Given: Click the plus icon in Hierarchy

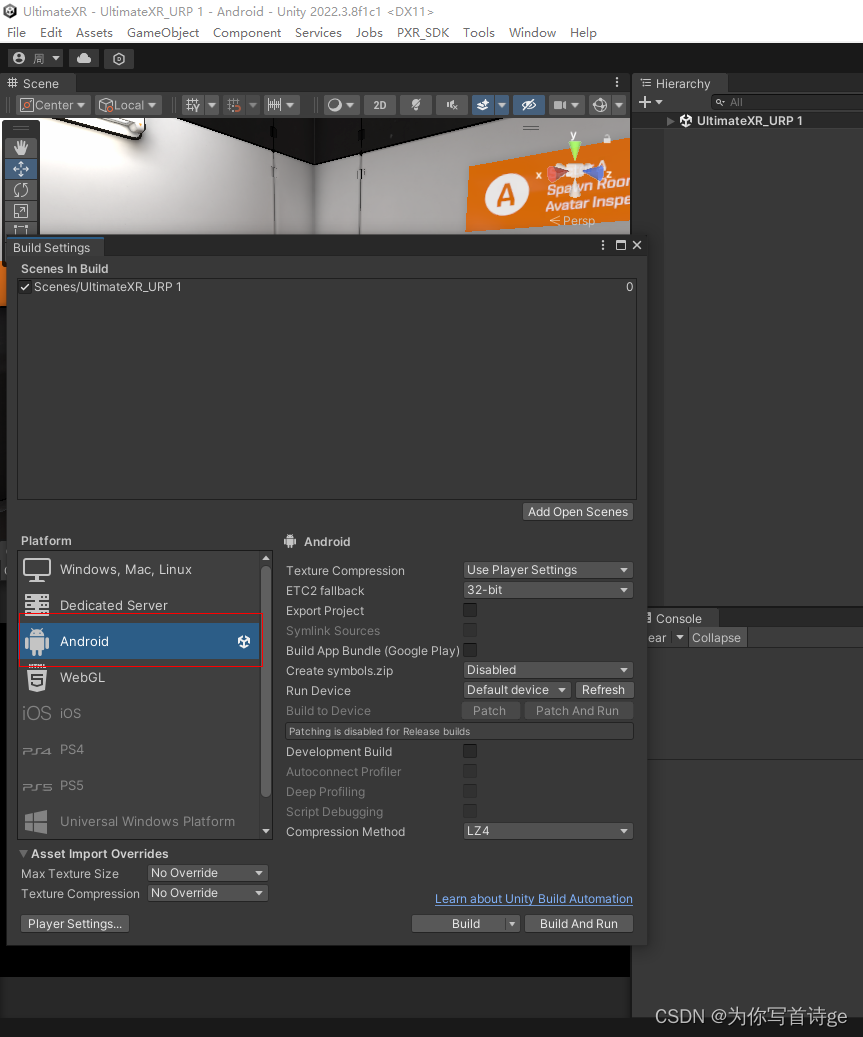Looking at the screenshot, I should click(645, 102).
